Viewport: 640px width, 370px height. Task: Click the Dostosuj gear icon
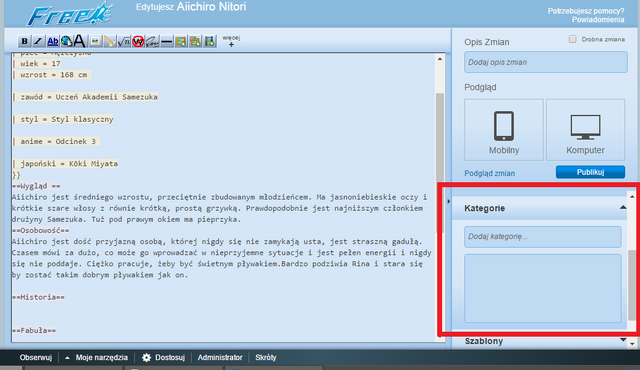point(147,358)
